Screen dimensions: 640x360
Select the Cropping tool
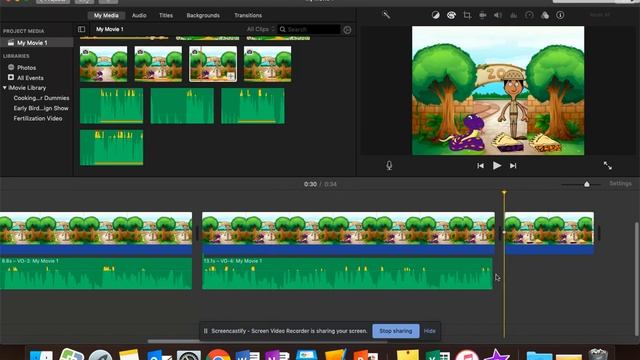click(467, 15)
